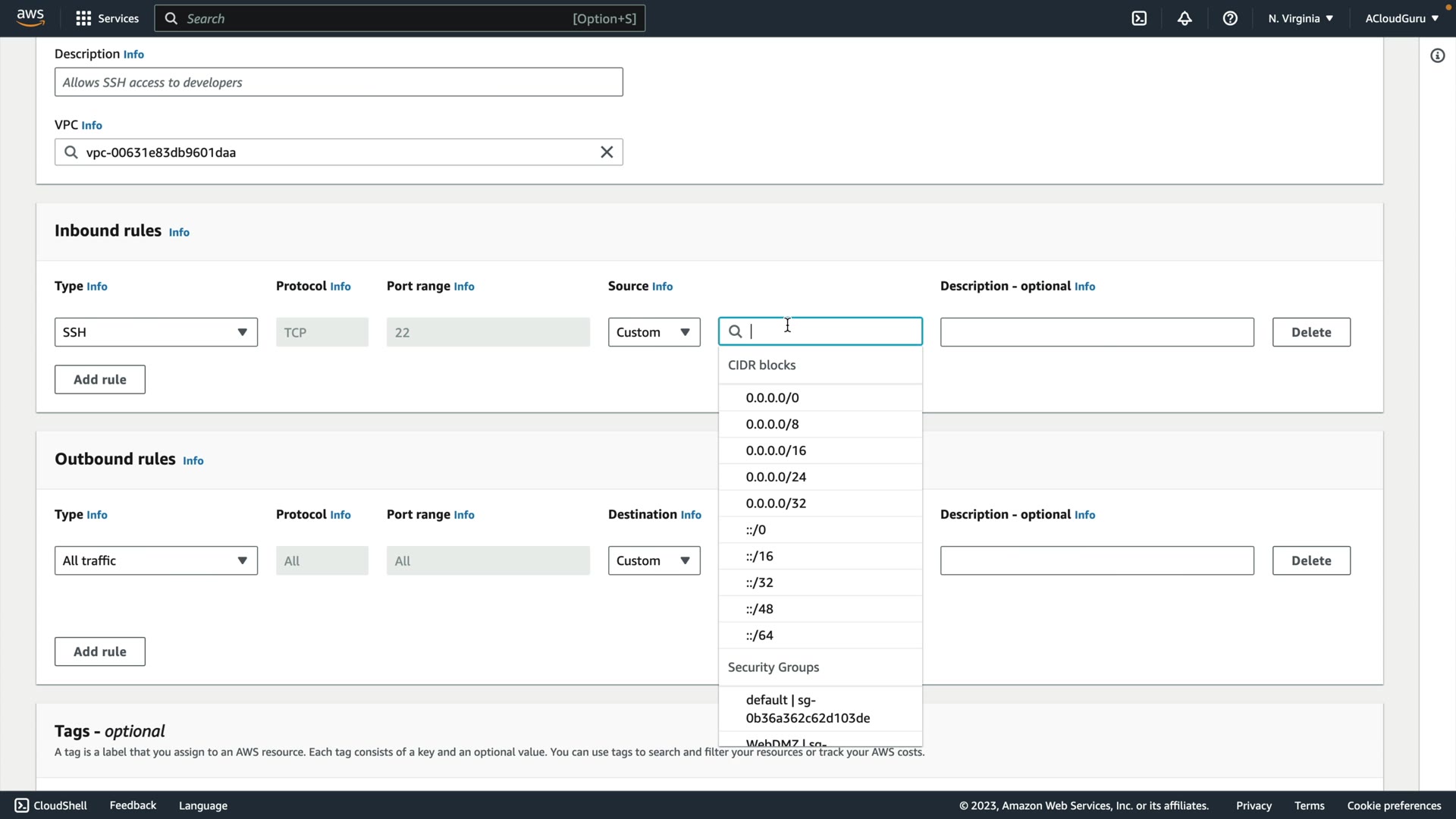Click Add rule under Inbound rules

coord(99,379)
